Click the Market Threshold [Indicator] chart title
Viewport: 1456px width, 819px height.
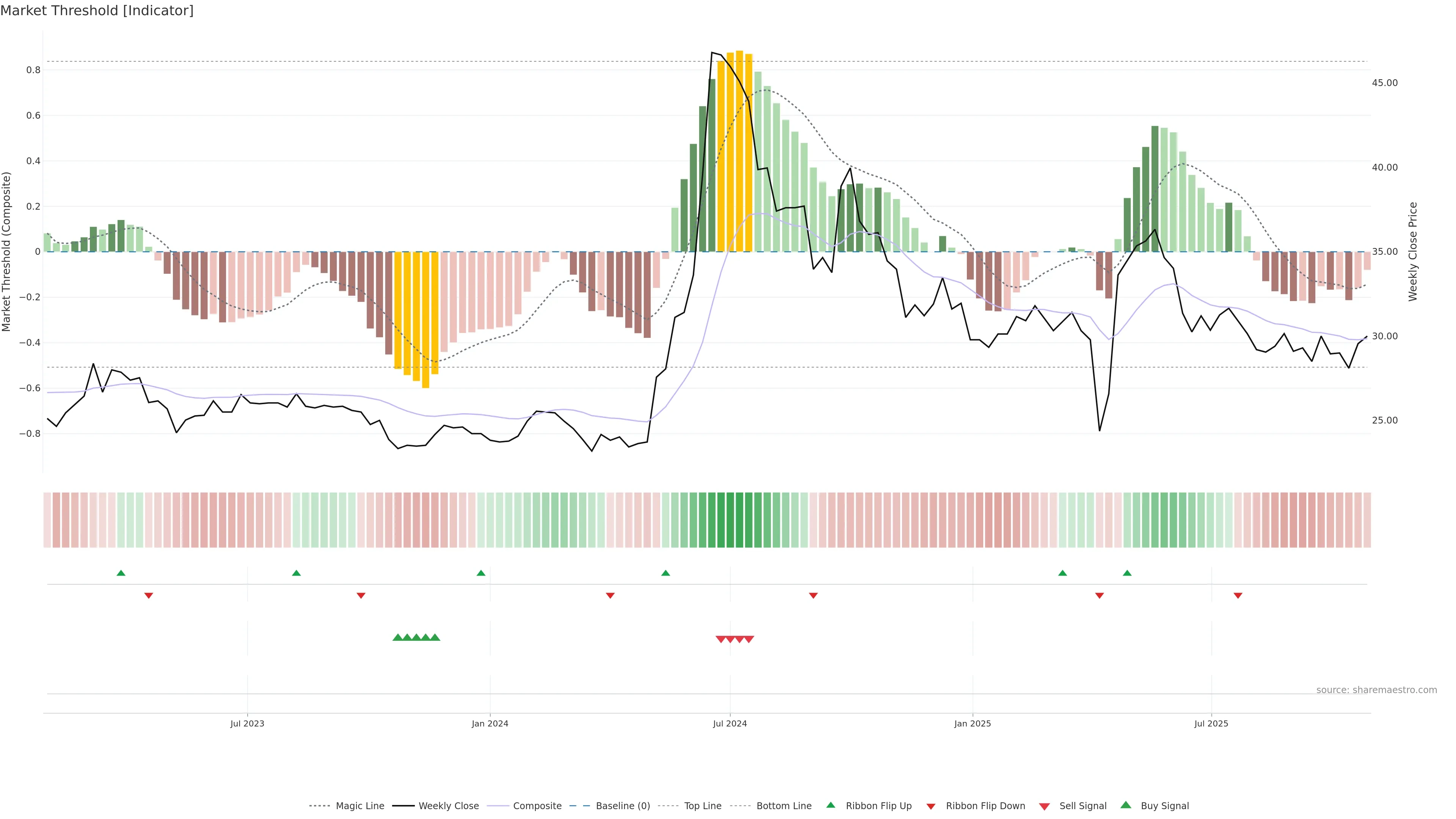97,11
